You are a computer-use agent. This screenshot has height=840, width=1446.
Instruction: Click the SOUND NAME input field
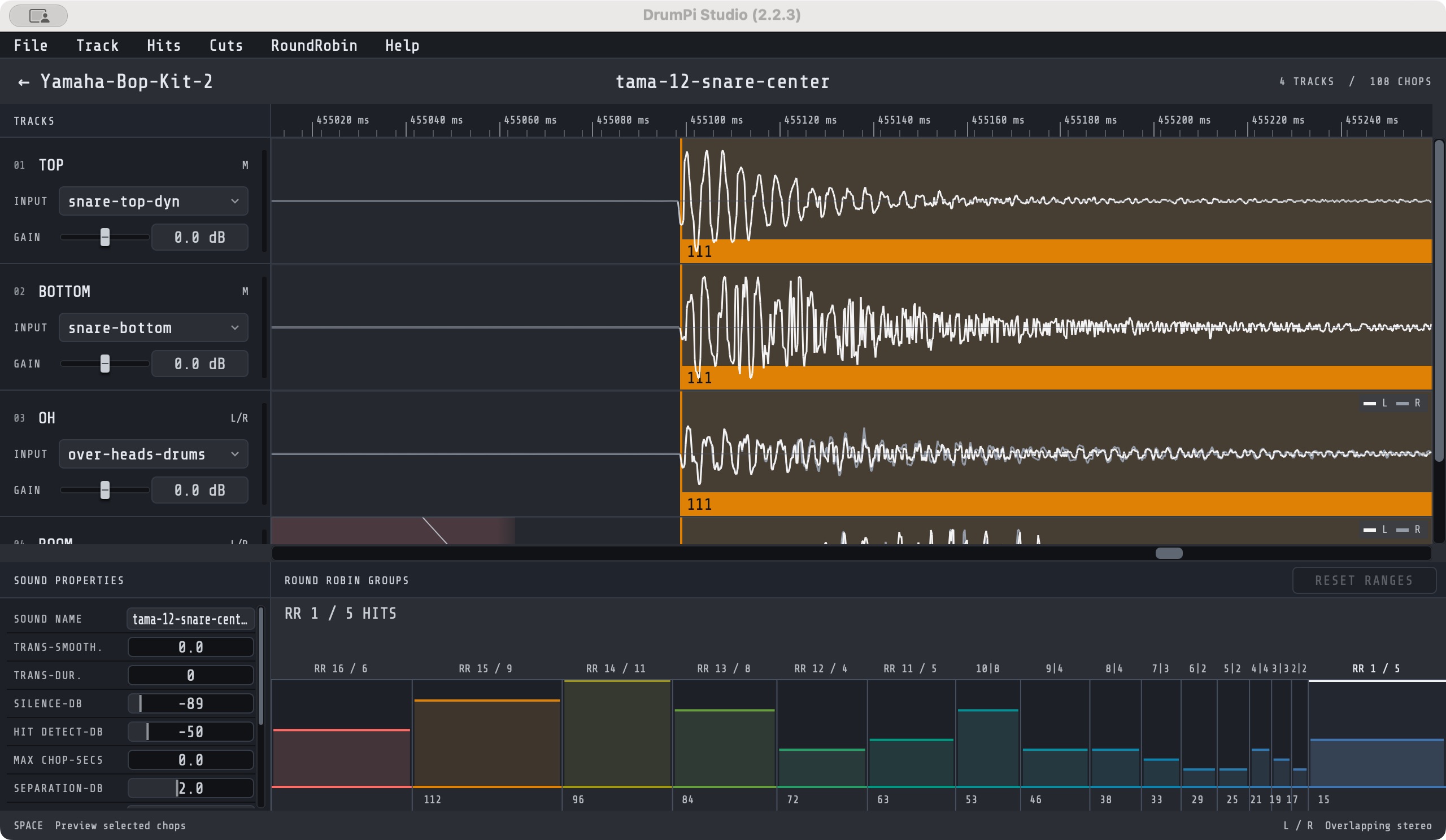click(190, 619)
